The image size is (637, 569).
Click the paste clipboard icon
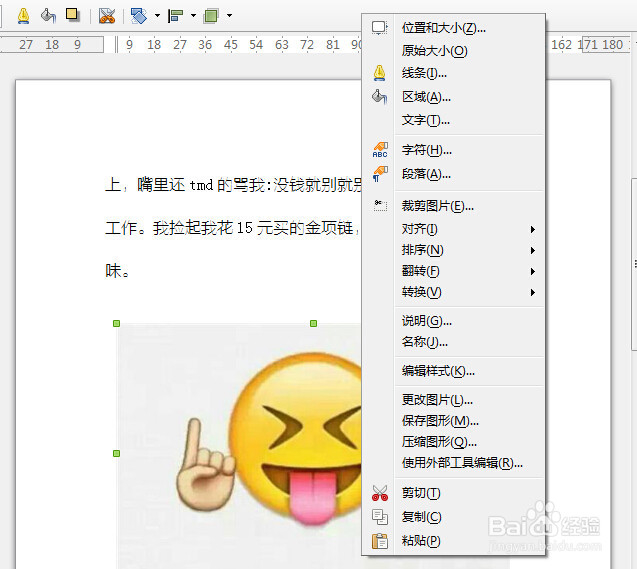380,541
